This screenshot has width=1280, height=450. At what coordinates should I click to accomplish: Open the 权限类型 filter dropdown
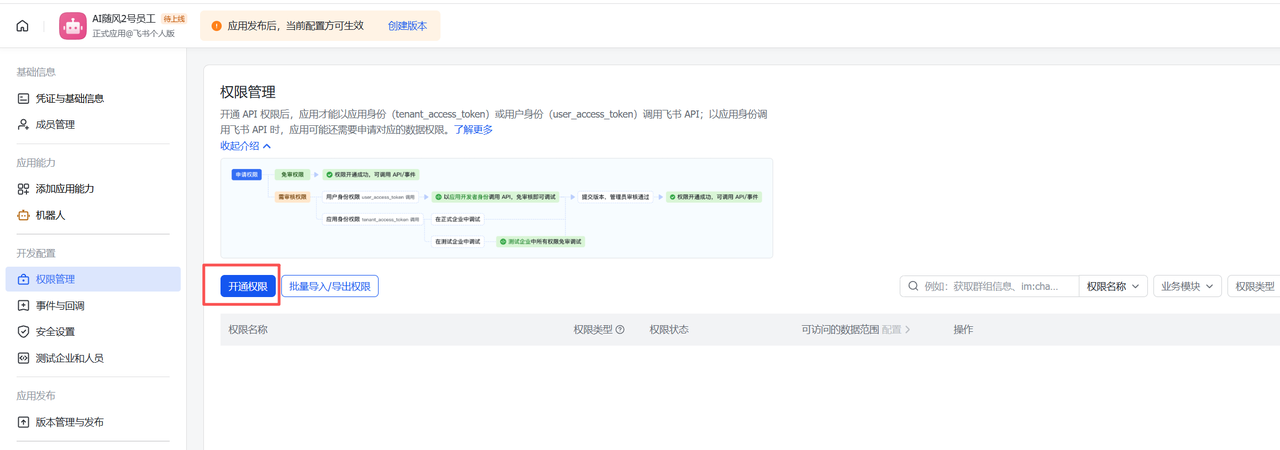pos(1255,286)
